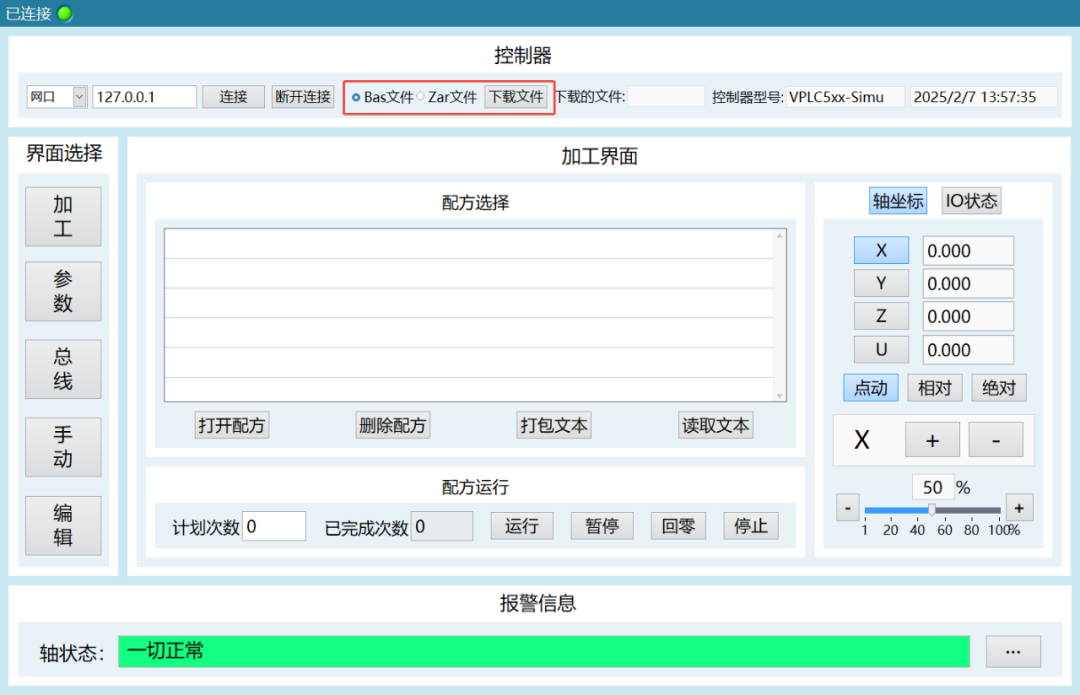Switch to the 加工 interface

tap(63, 216)
